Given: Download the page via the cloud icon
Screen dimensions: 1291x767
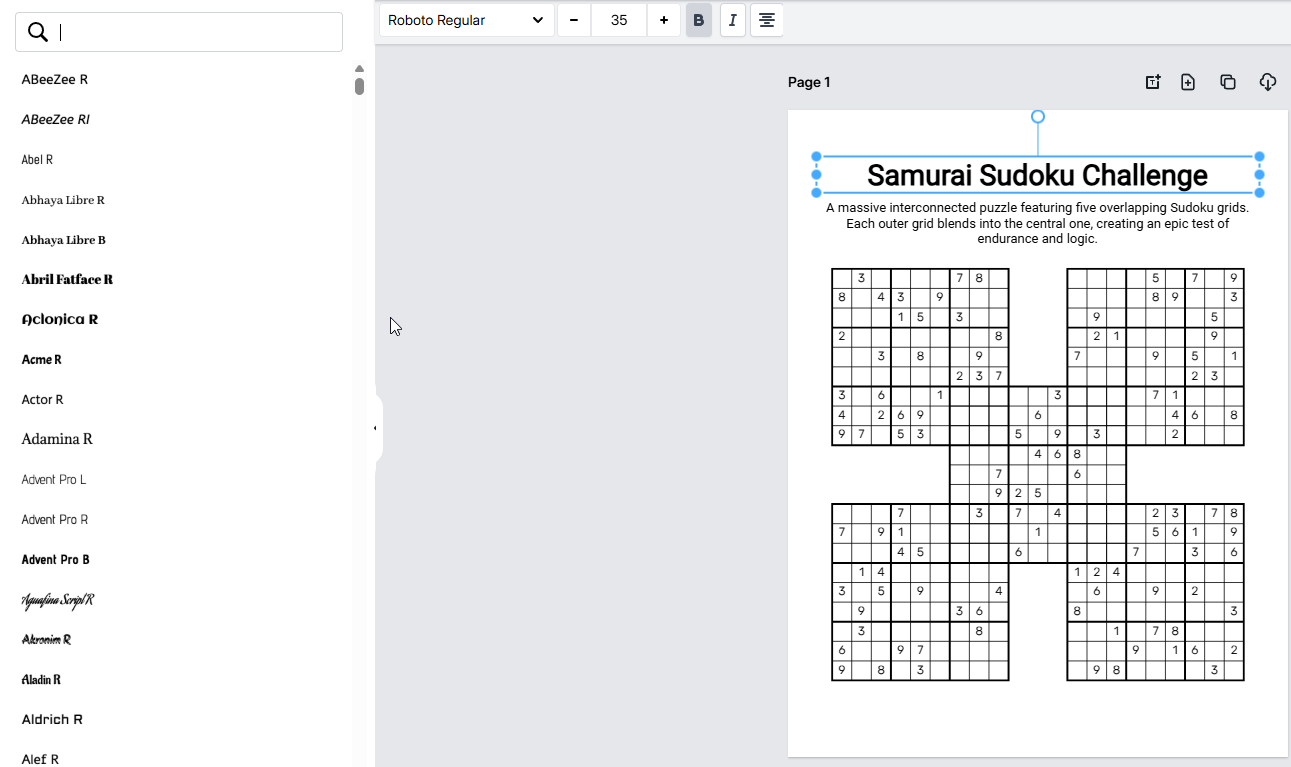Looking at the screenshot, I should tap(1267, 82).
